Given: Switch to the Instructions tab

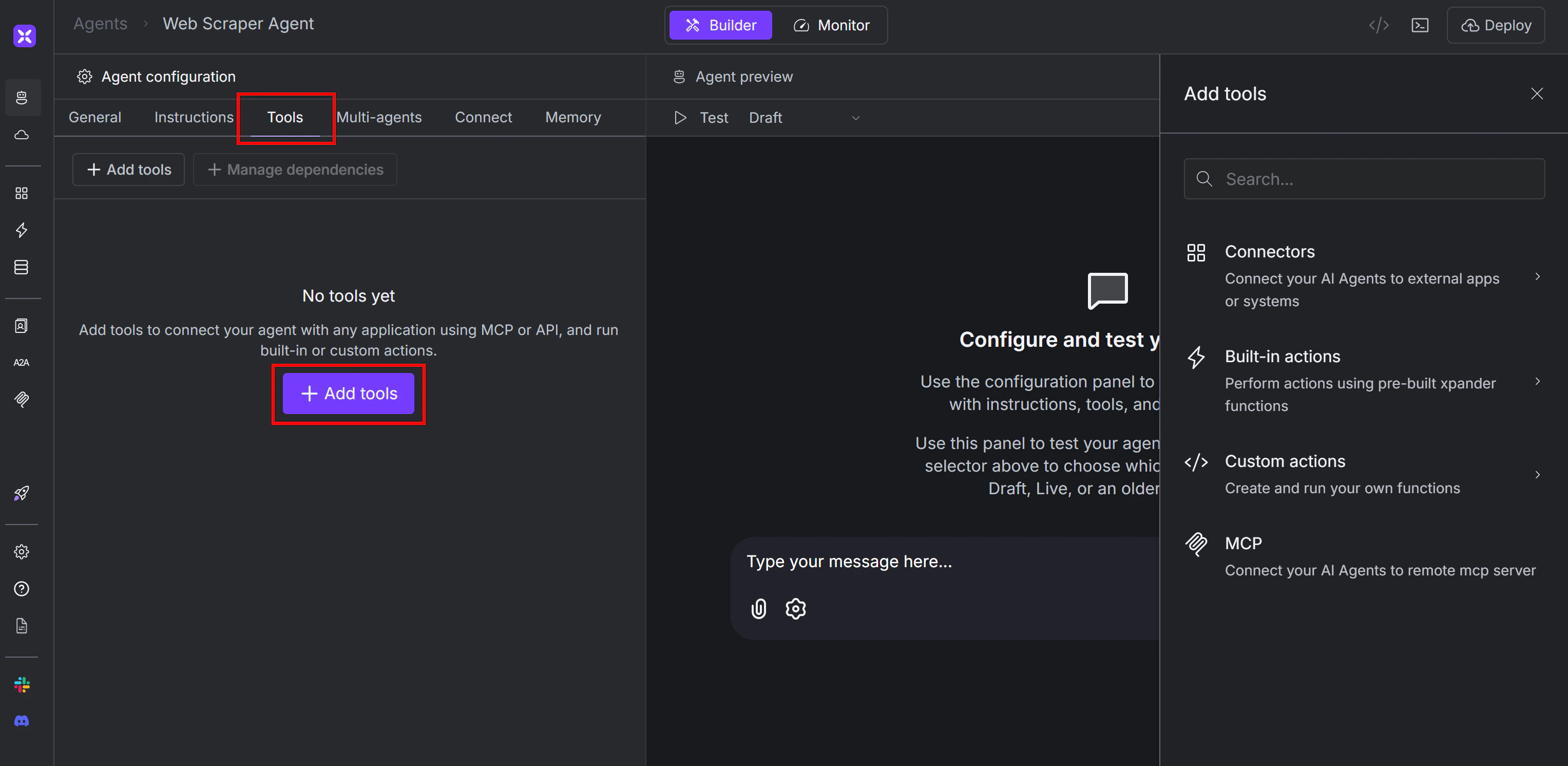Looking at the screenshot, I should point(194,117).
